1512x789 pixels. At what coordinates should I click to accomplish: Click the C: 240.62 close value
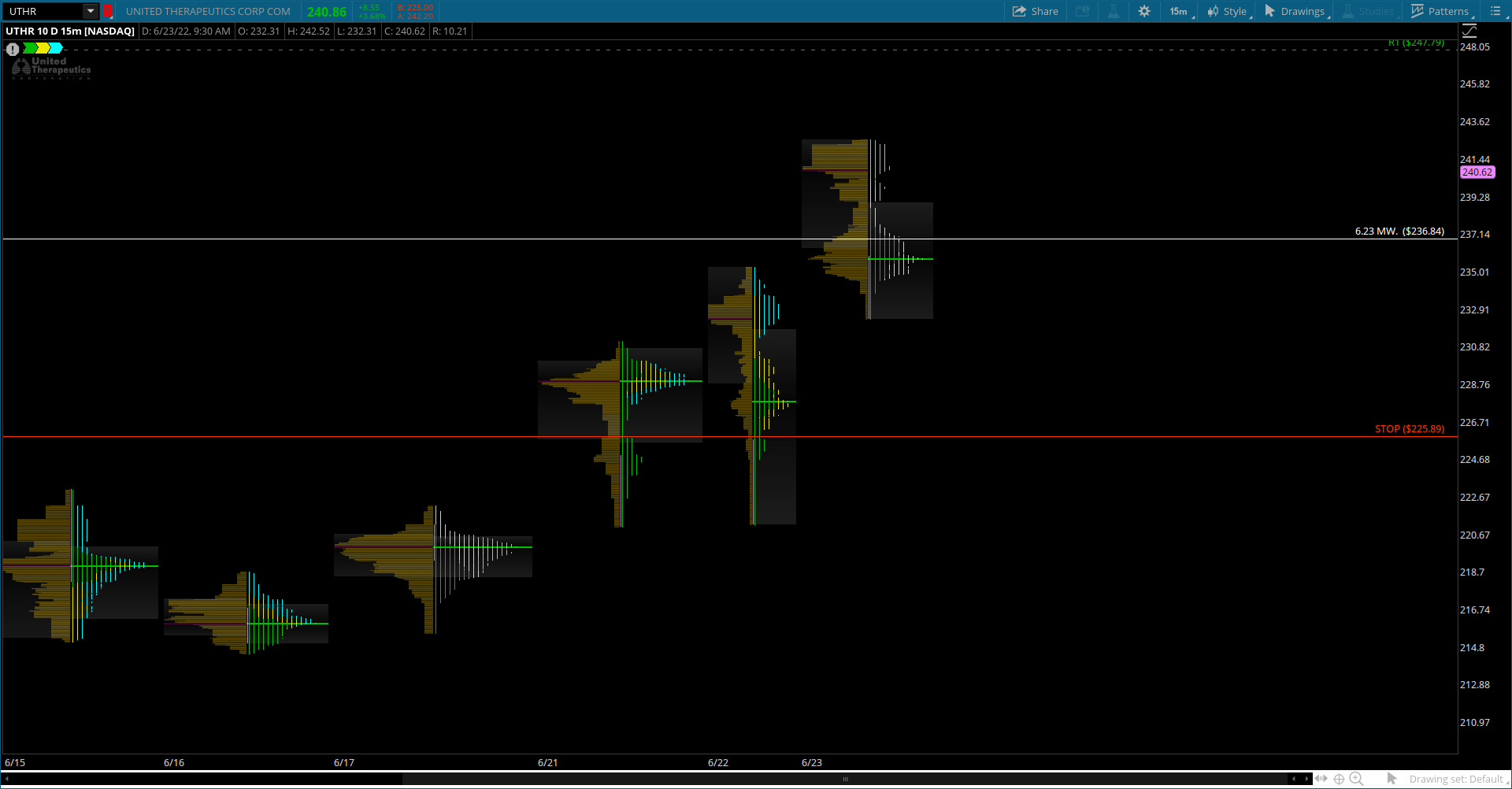pyautogui.click(x=405, y=31)
